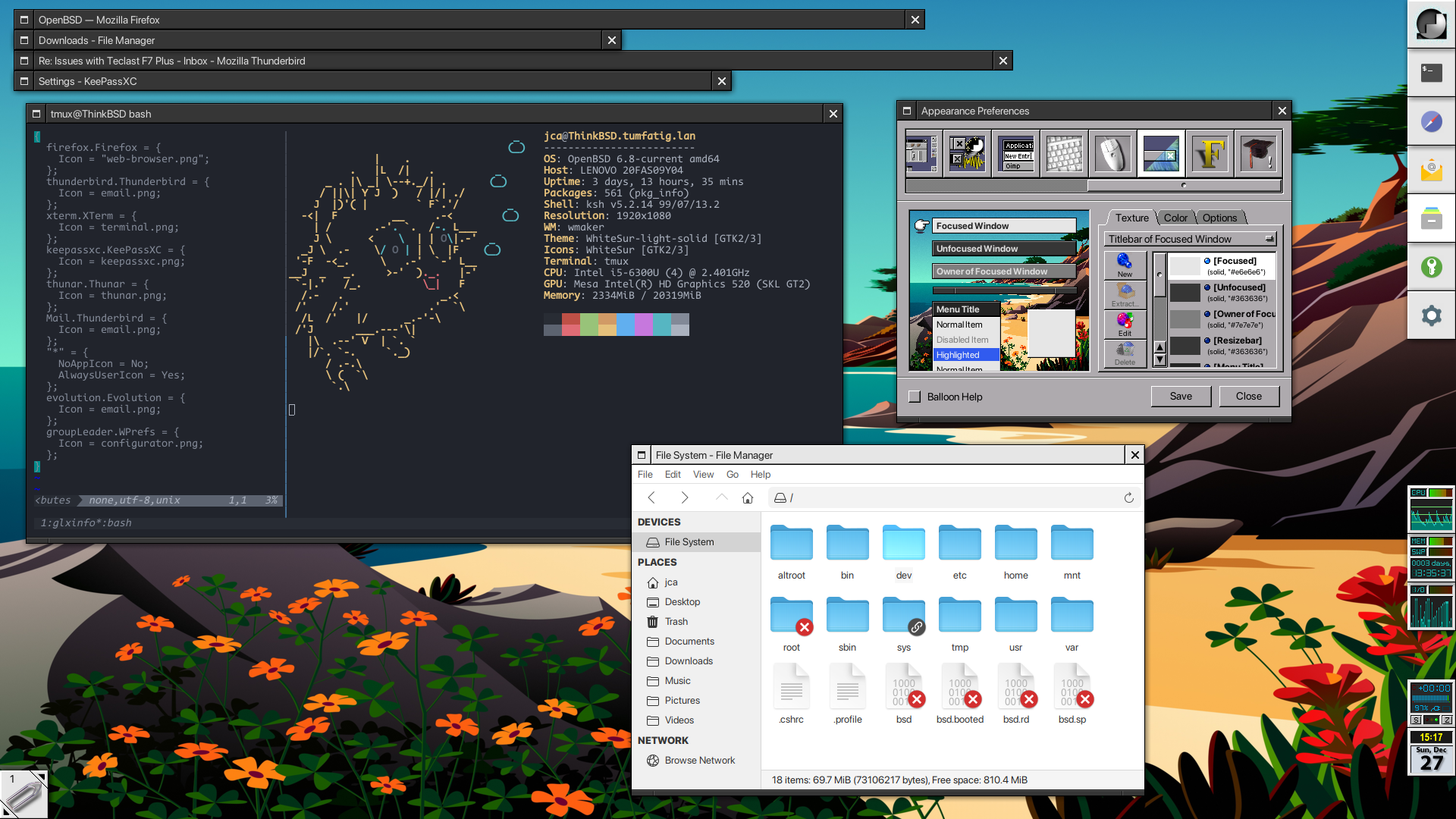Screen dimensions: 1456x819
Task: Open the Titlebar of Focused Window dropdown
Action: tap(1190, 239)
